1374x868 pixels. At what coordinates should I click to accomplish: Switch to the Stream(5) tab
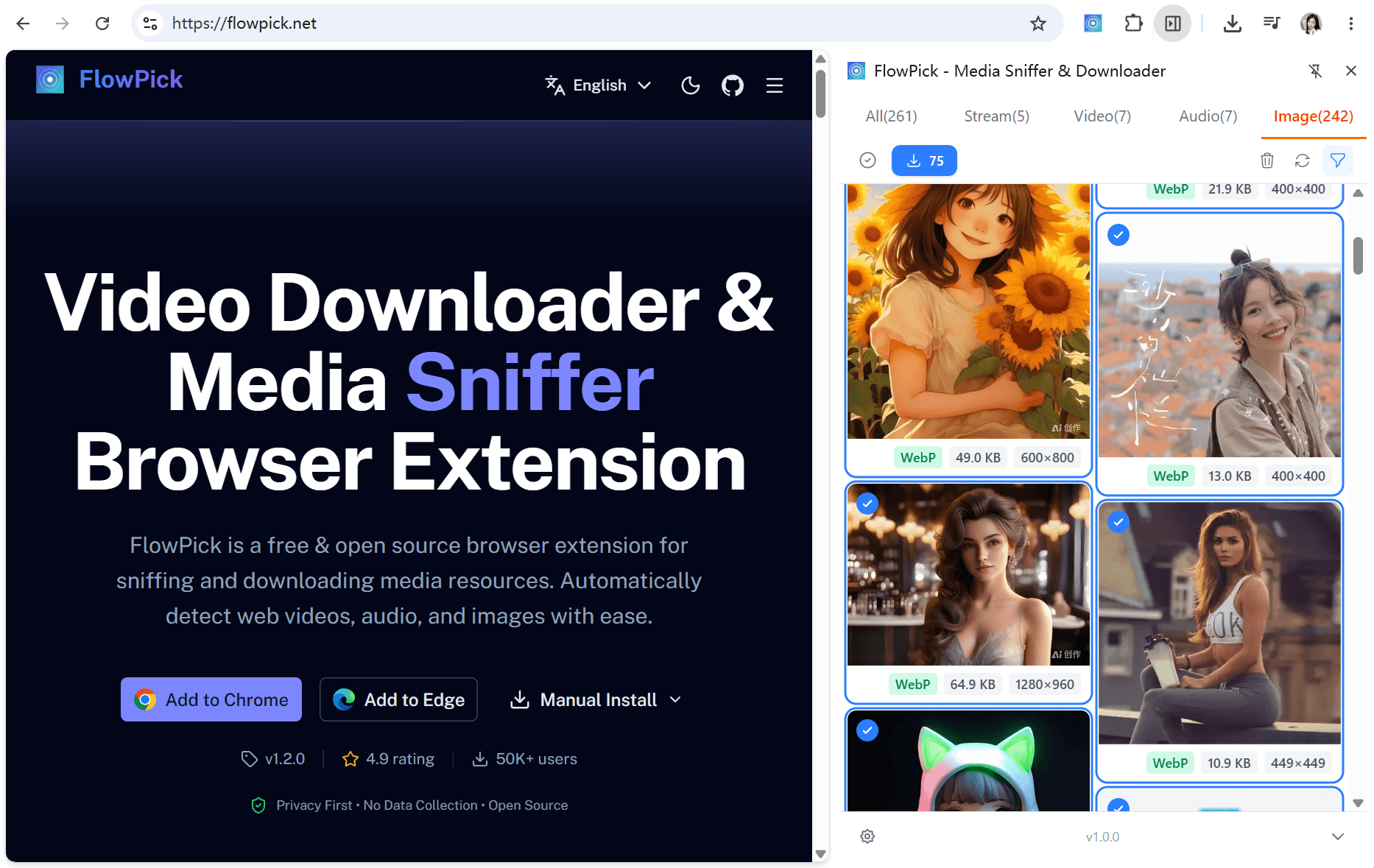pyautogui.click(x=997, y=116)
